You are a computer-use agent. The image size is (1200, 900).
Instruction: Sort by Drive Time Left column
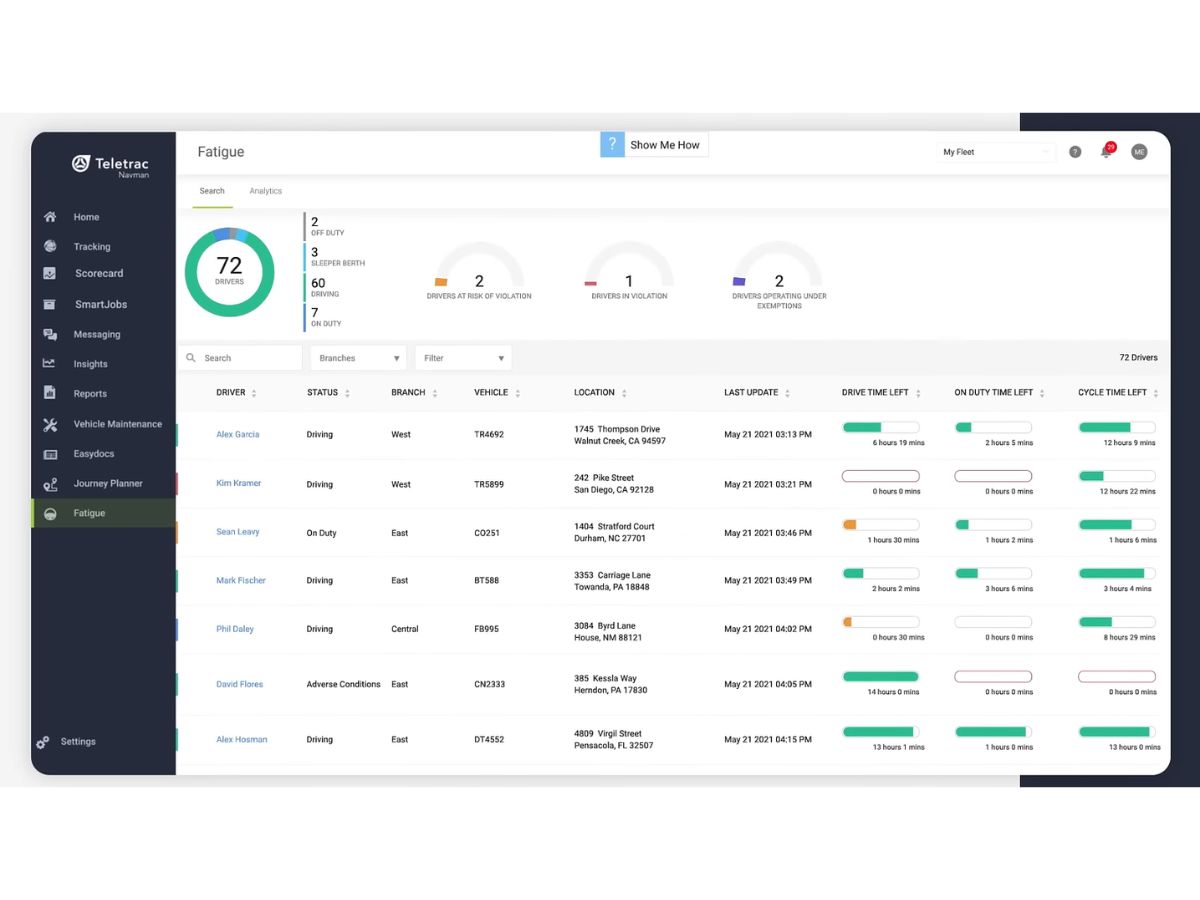point(881,393)
